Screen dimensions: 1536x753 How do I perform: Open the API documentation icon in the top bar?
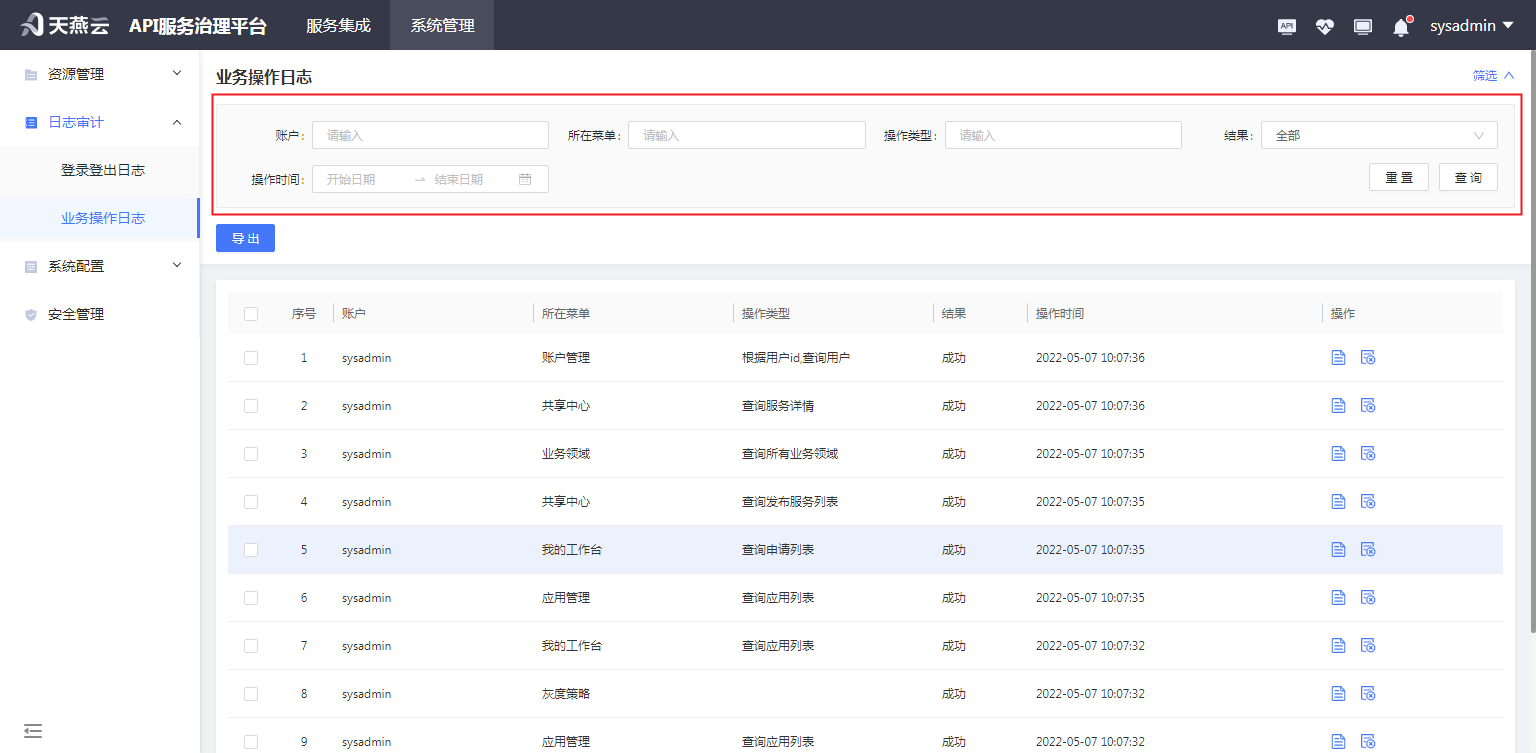[x=1287, y=26]
